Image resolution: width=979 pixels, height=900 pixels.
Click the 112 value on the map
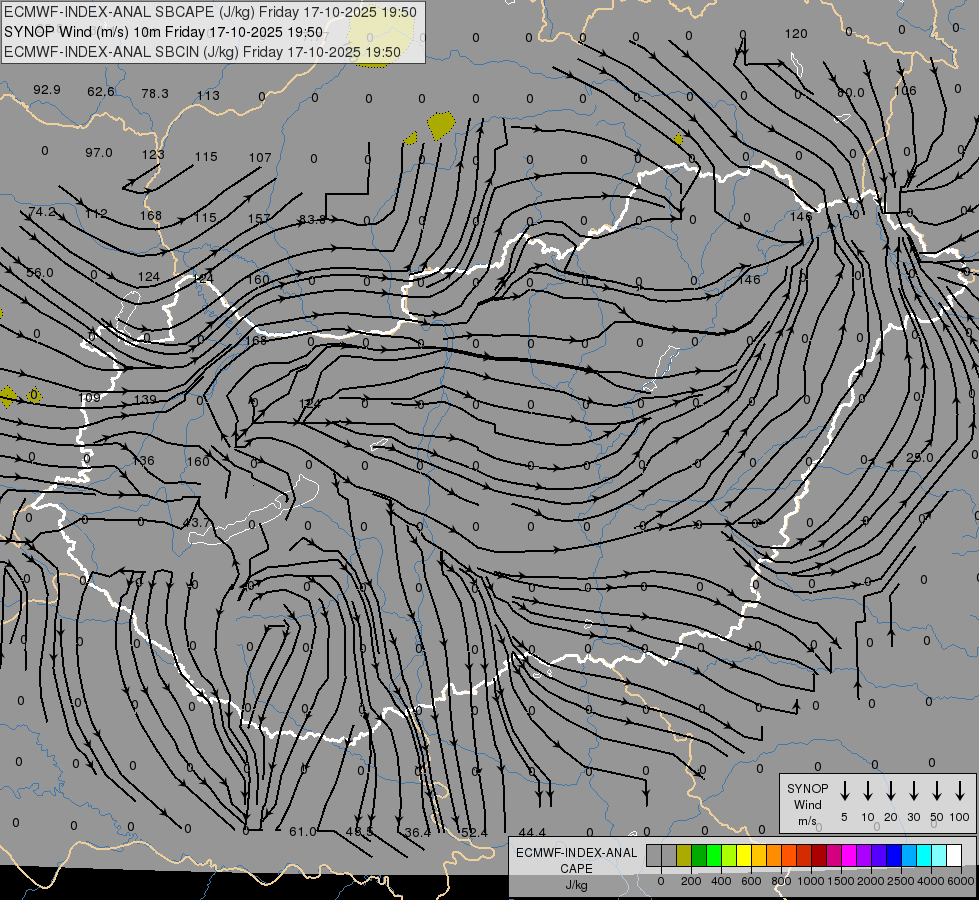(96, 214)
